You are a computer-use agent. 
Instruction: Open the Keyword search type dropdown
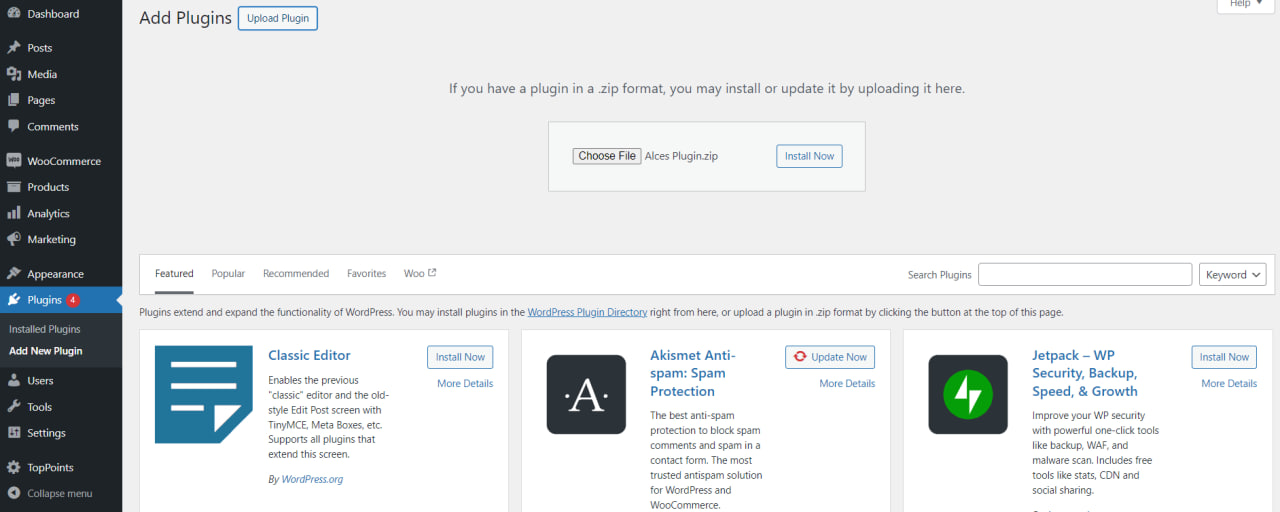click(x=1232, y=275)
